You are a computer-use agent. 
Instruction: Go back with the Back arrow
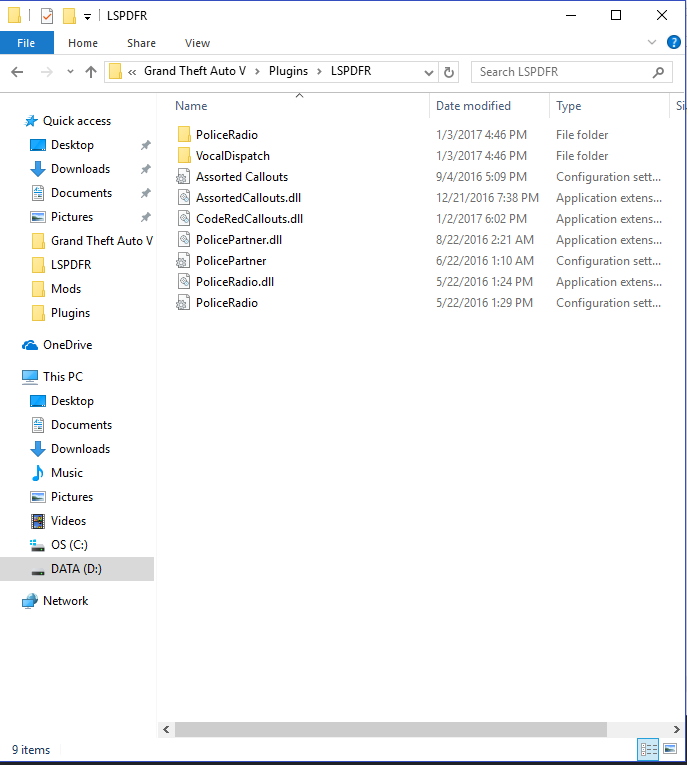[17, 72]
